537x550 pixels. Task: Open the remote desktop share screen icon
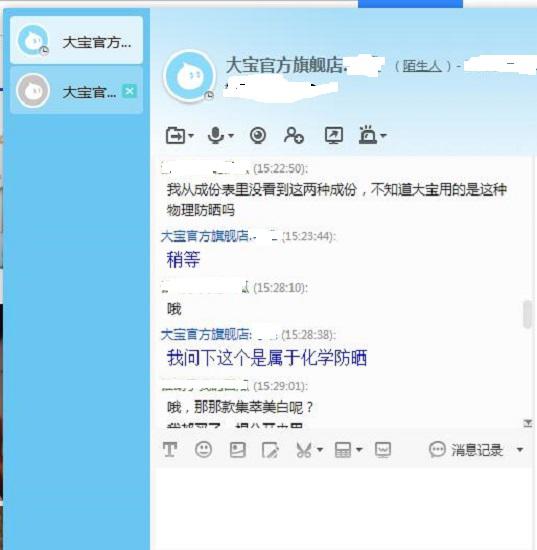pyautogui.click(x=334, y=135)
